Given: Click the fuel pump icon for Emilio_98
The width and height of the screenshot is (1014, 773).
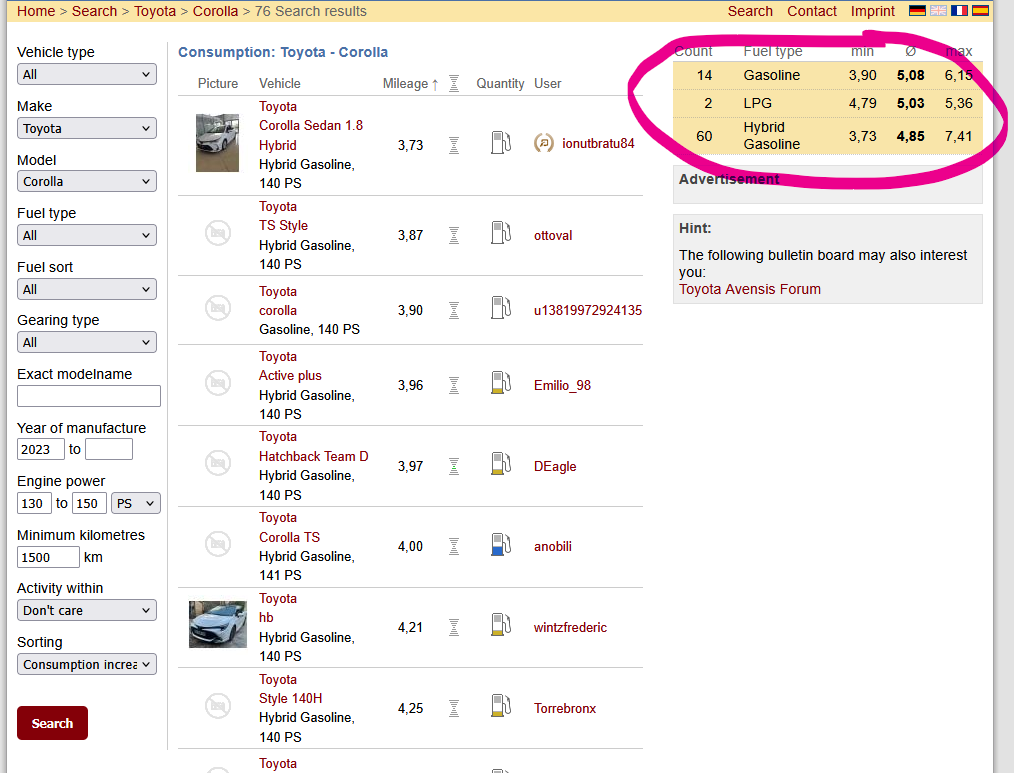Looking at the screenshot, I should tap(501, 383).
